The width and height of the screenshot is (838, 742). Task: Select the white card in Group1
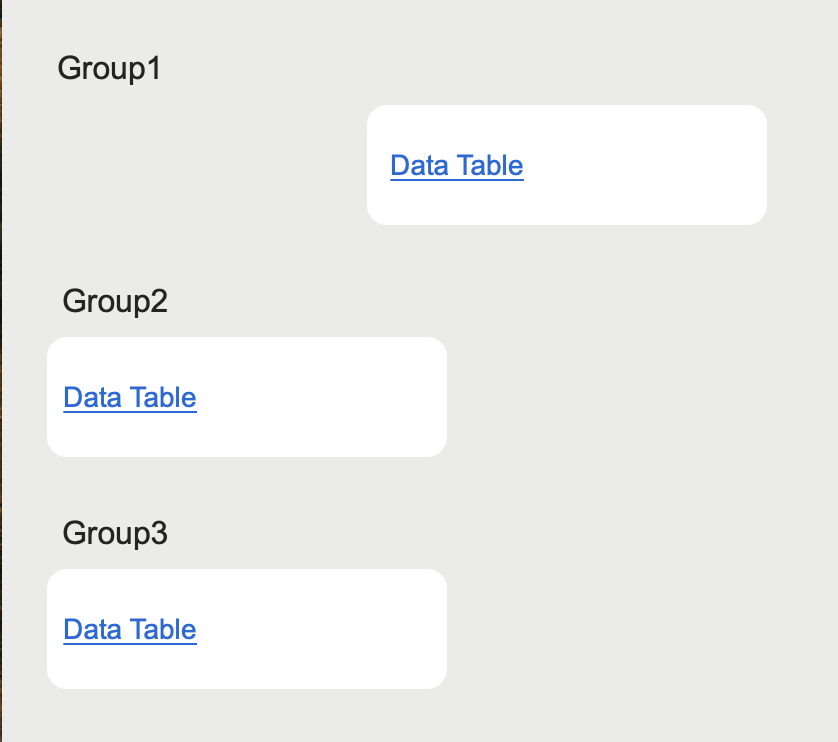tap(566, 165)
